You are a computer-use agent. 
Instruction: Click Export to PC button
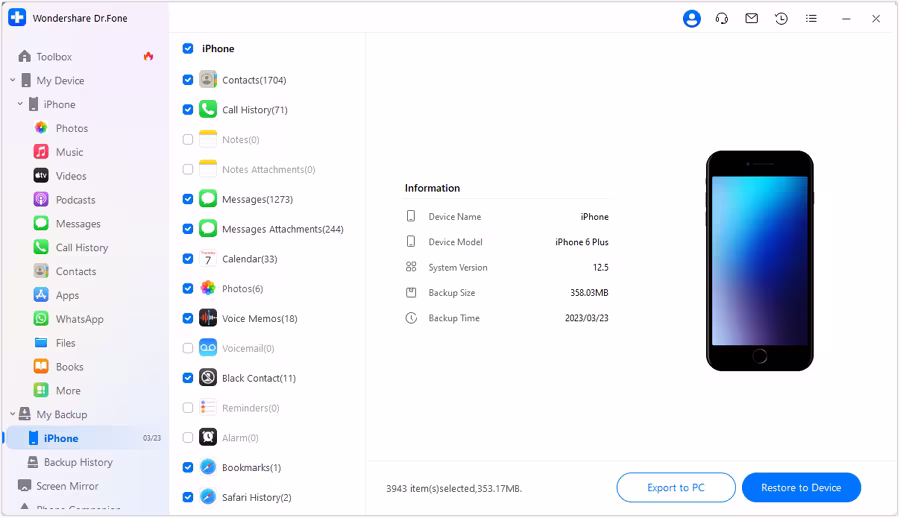coord(676,488)
